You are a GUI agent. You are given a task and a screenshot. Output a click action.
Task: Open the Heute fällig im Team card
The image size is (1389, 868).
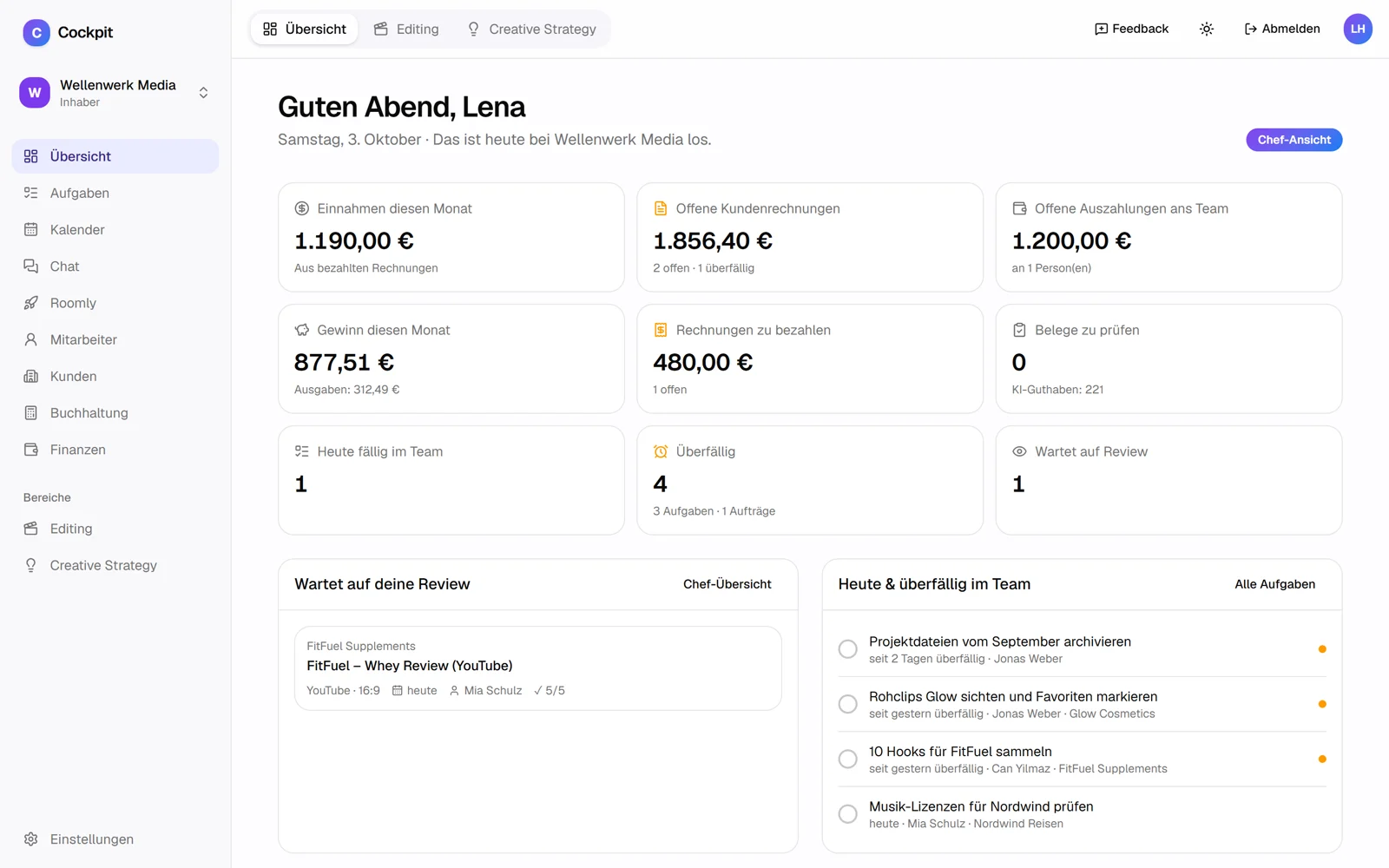[451, 480]
